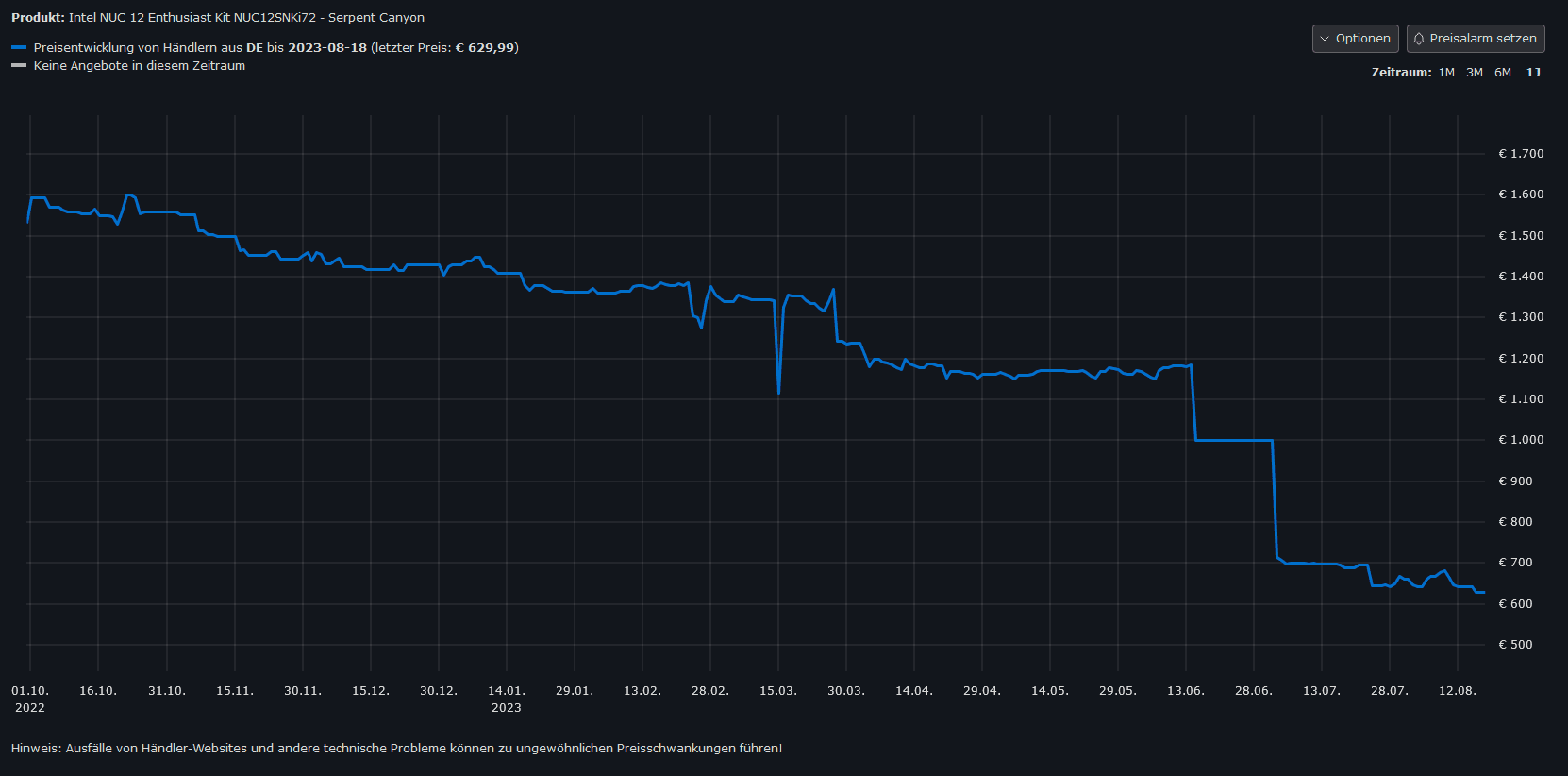The height and width of the screenshot is (776, 1568).
Task: Click the 29.01. date label
Action: pos(575,691)
